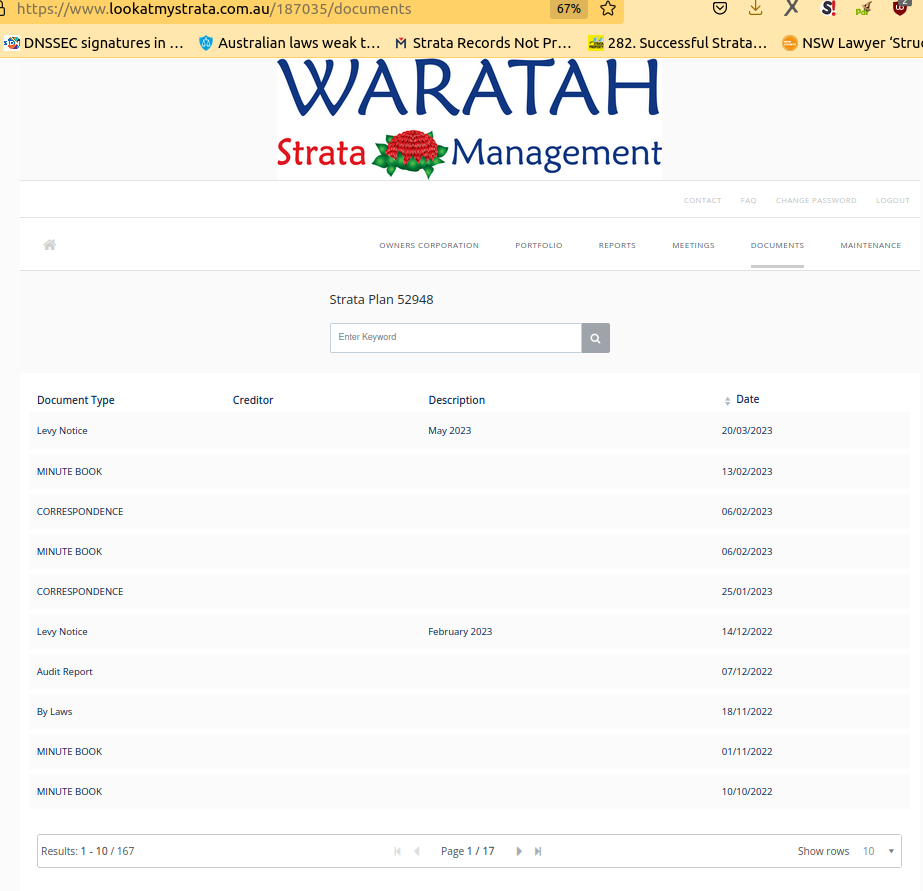
Task: Click the date 18/11/2022
Action: tap(747, 712)
